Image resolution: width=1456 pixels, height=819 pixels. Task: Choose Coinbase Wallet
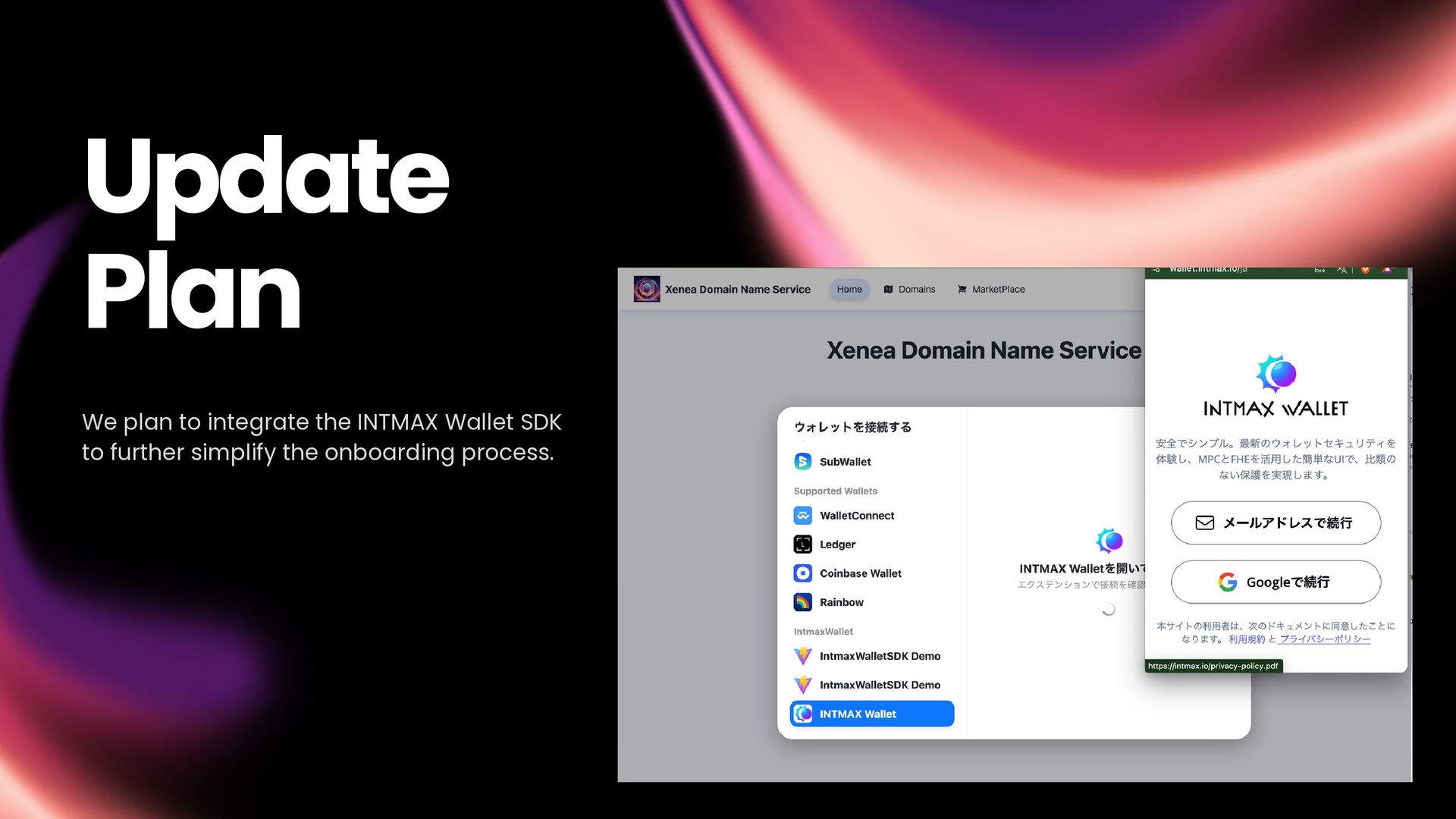872,573
